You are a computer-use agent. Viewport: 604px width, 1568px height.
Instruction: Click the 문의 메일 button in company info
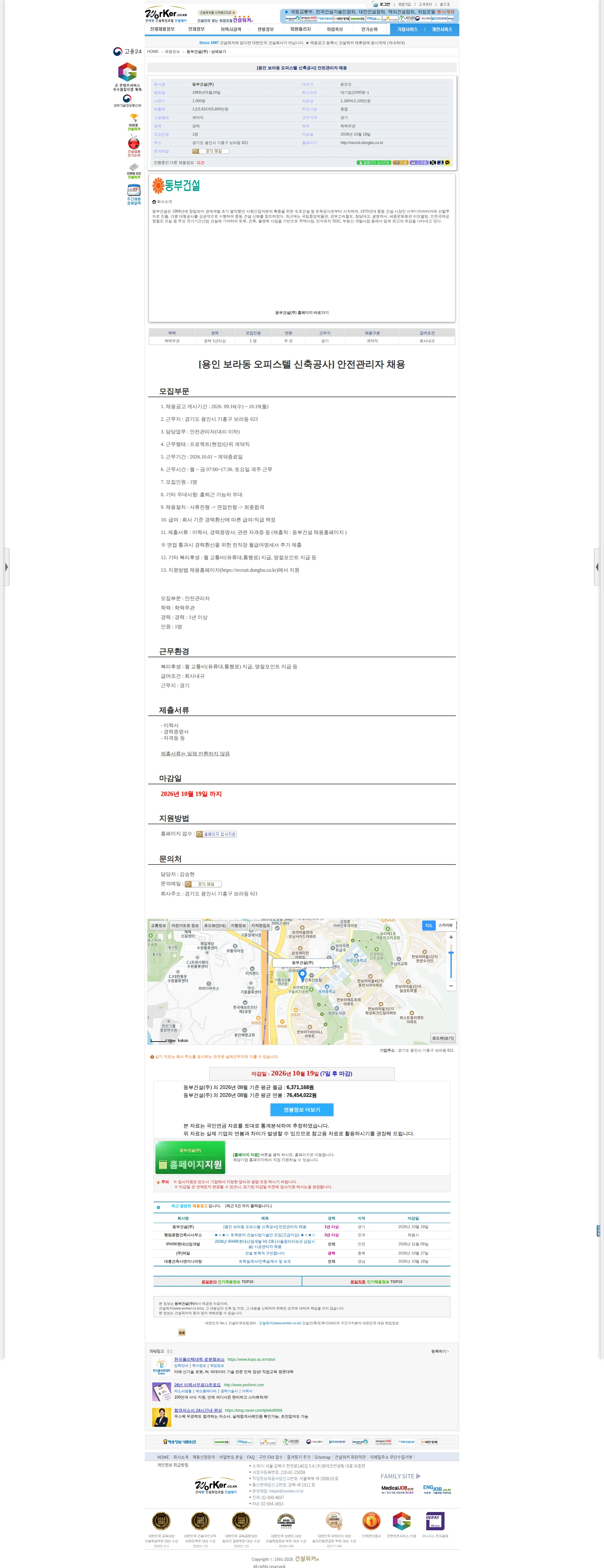[211, 151]
